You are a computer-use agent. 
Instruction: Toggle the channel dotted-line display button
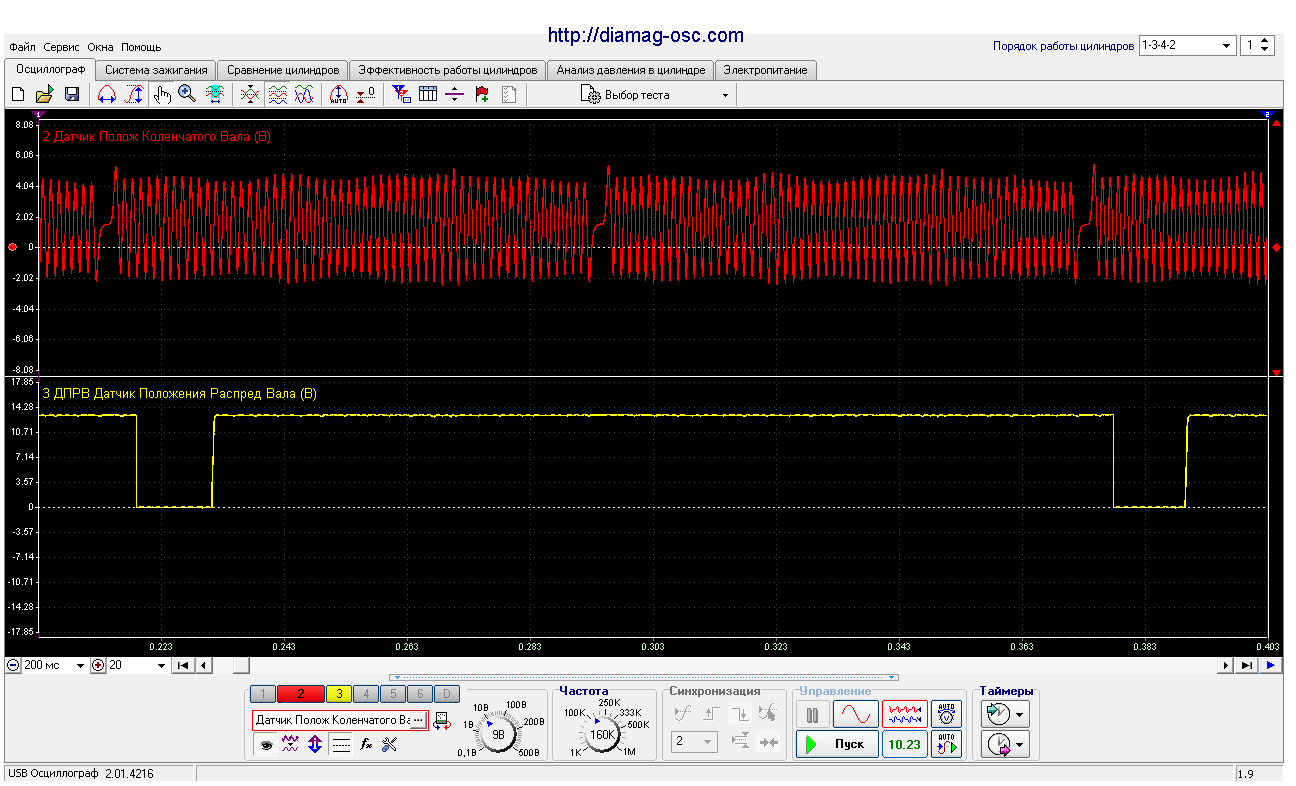click(x=341, y=744)
